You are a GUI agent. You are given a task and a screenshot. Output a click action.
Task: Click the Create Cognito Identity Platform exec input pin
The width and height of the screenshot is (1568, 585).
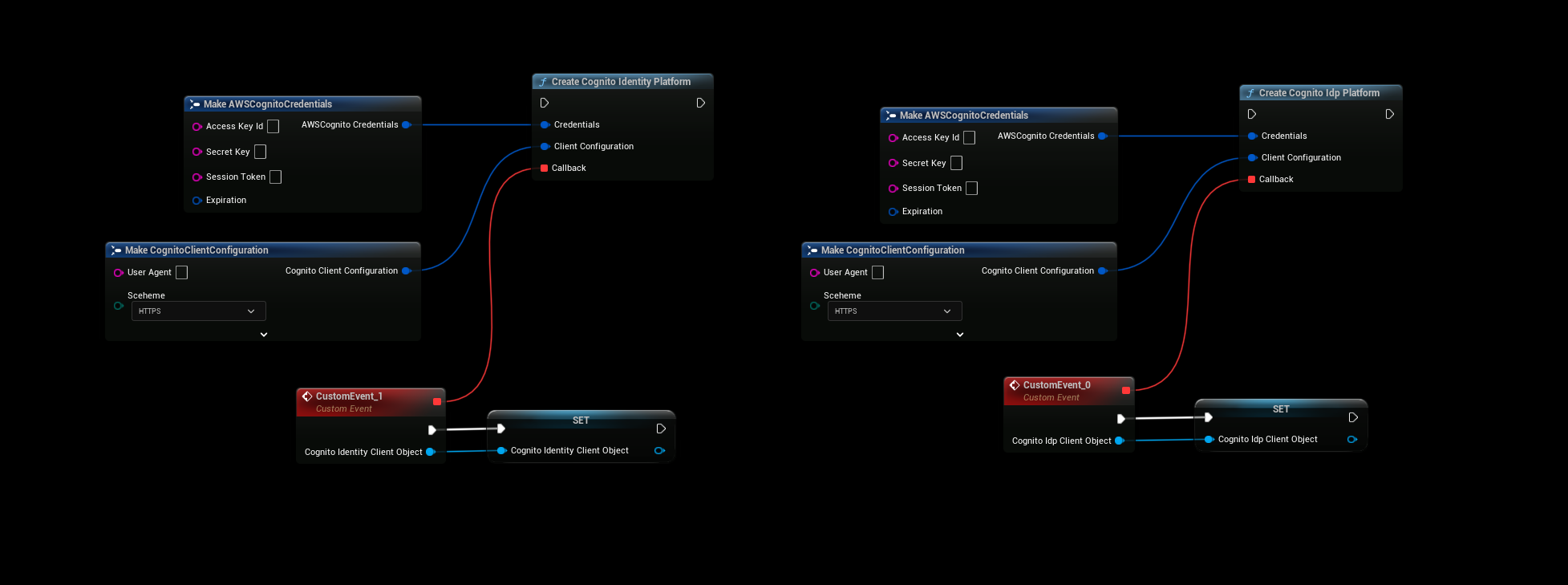click(545, 103)
